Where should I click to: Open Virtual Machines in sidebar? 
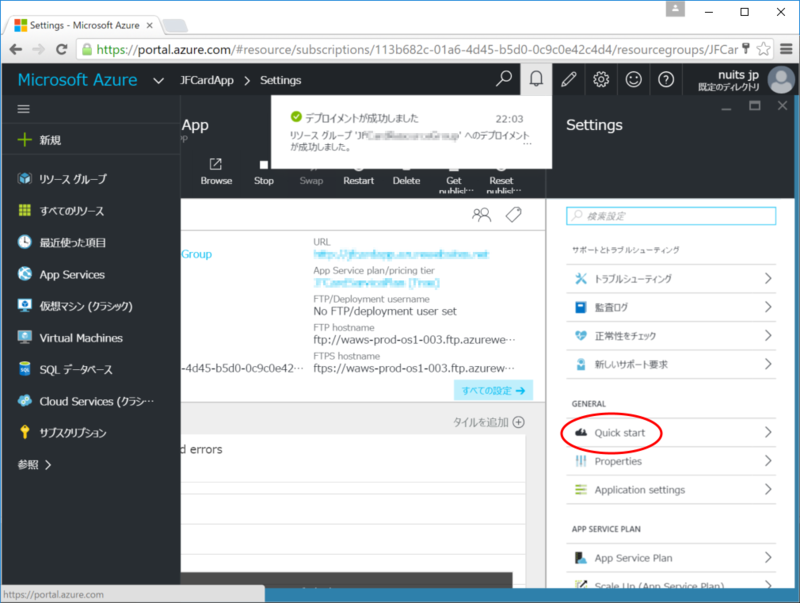pos(91,338)
